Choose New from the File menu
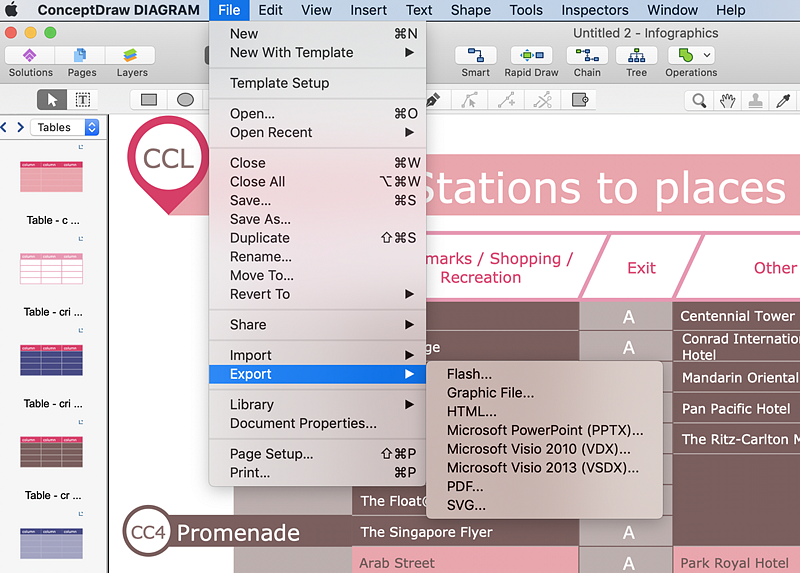 tap(317, 34)
